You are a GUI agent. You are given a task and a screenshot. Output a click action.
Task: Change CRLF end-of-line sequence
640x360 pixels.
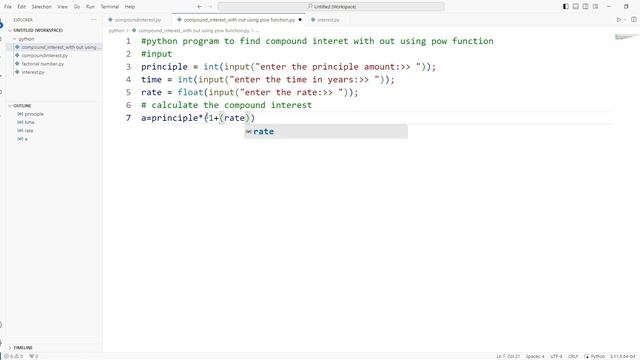click(x=573, y=356)
